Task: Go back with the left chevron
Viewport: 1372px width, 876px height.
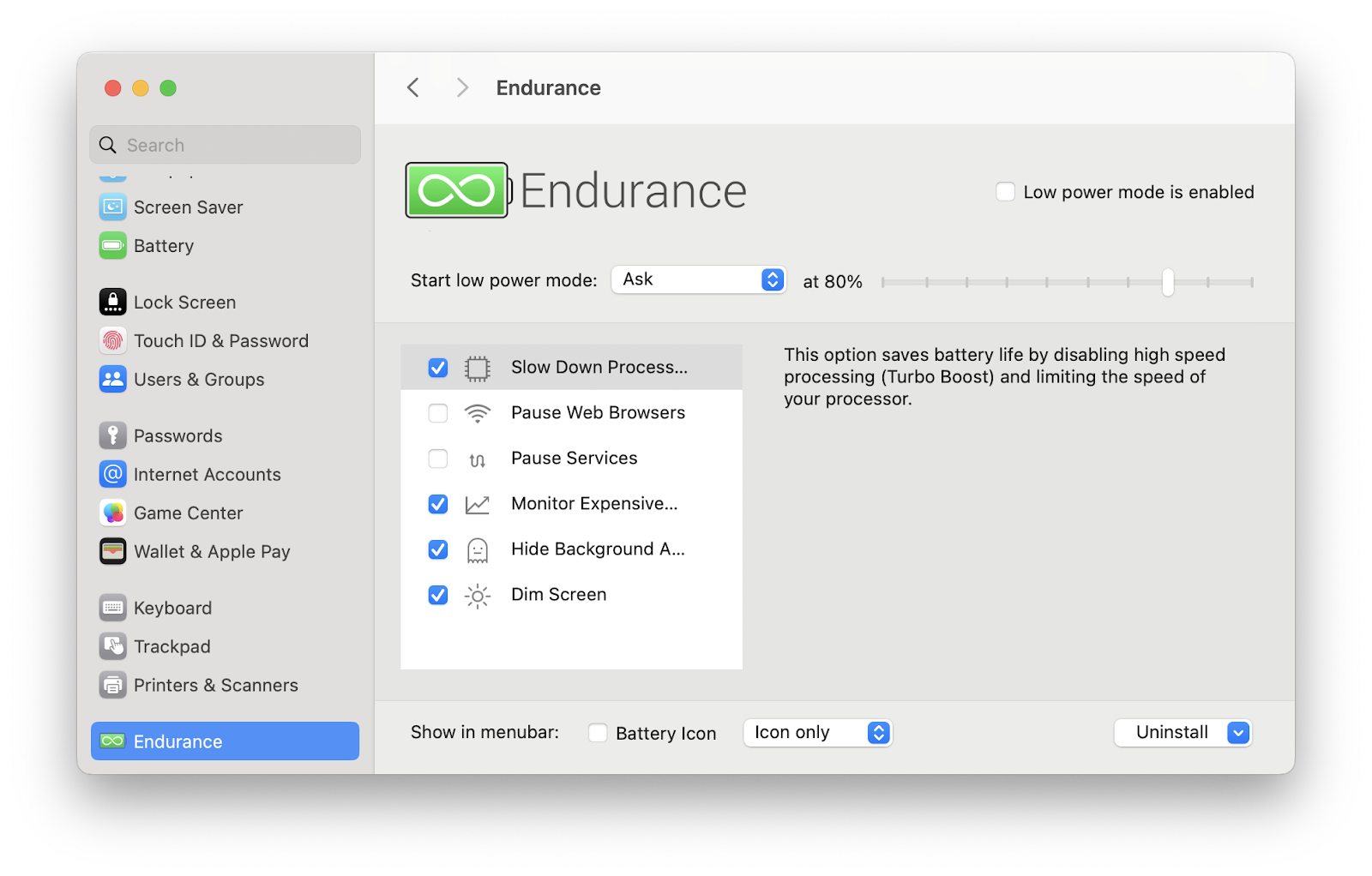Action: point(413,87)
